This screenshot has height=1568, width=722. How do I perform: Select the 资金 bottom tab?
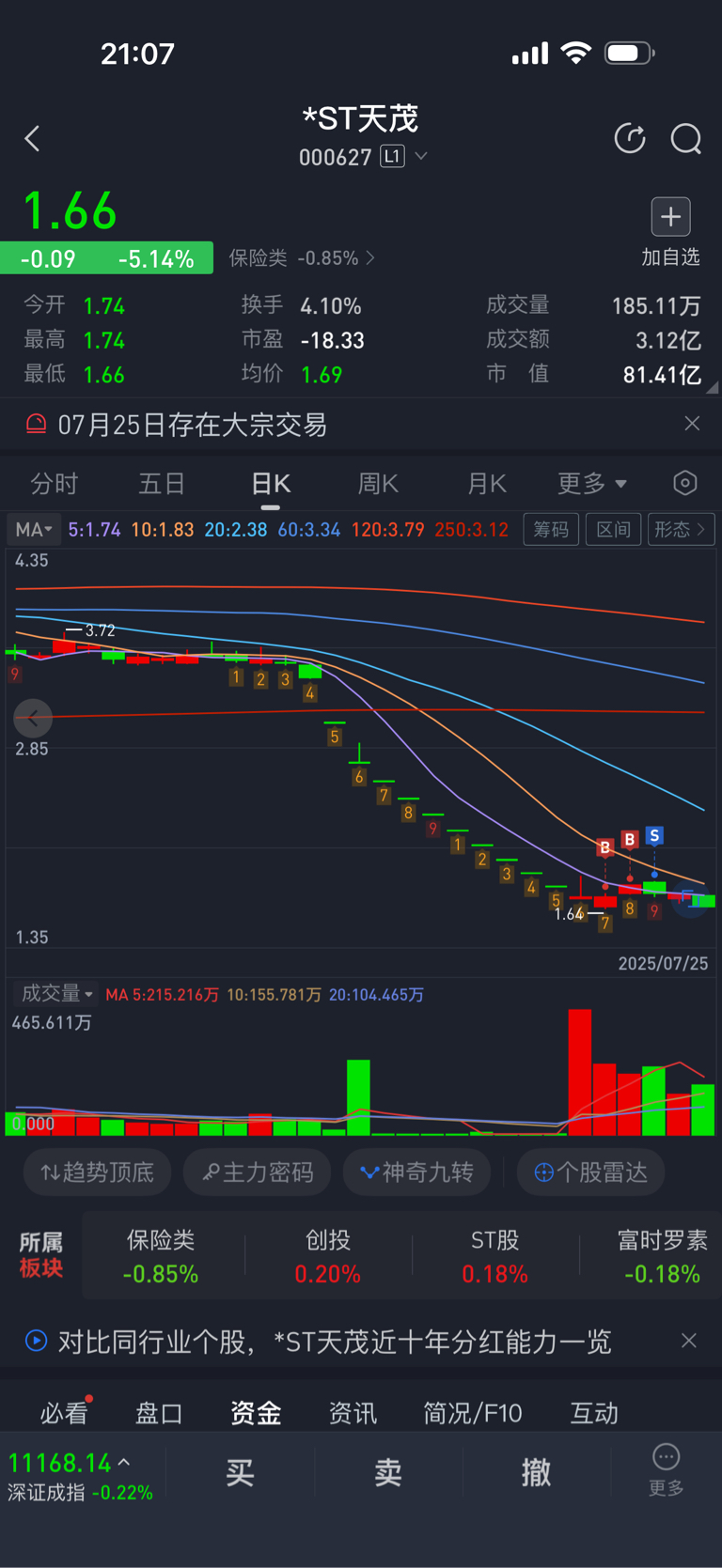pos(256,1412)
